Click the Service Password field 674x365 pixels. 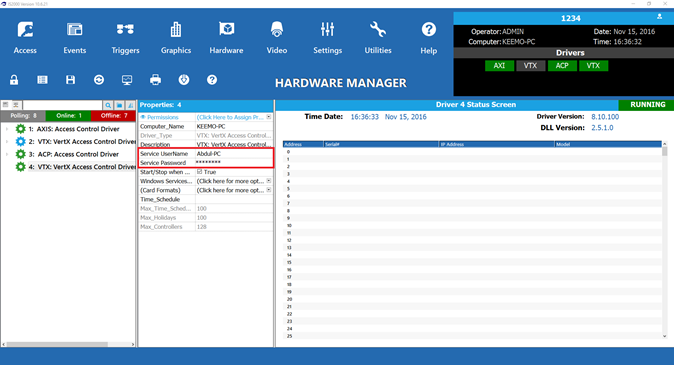pyautogui.click(x=234, y=163)
